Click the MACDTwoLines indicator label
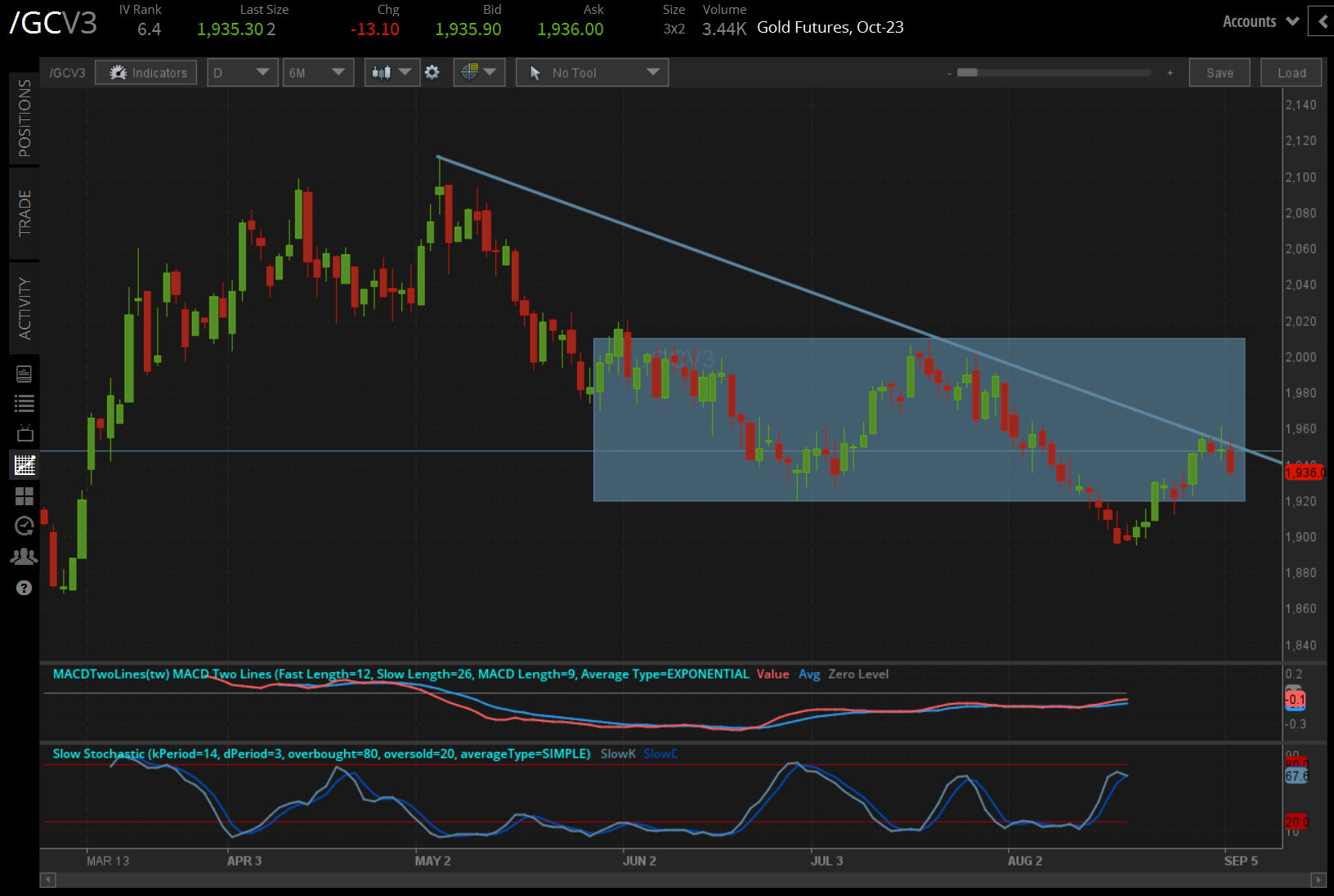Screen dimensions: 1334x896 click(401, 674)
